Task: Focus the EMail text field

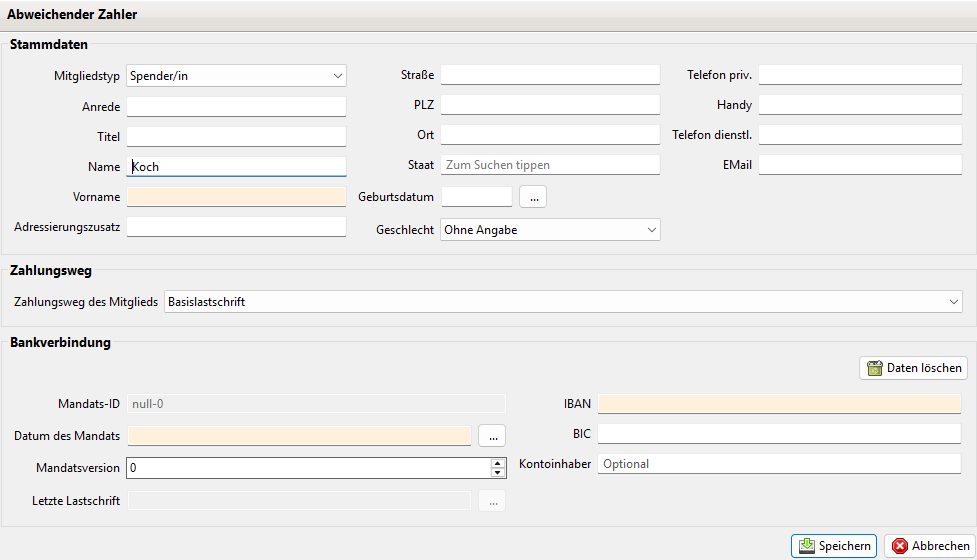Action: [860, 165]
